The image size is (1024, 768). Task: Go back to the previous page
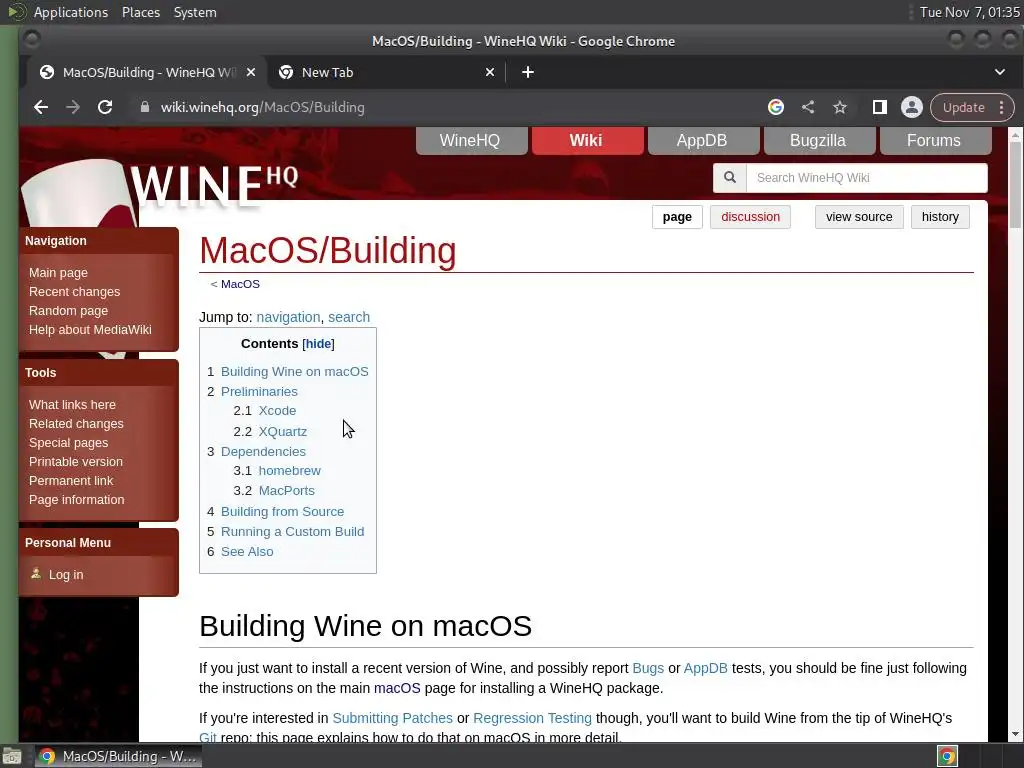(x=41, y=107)
